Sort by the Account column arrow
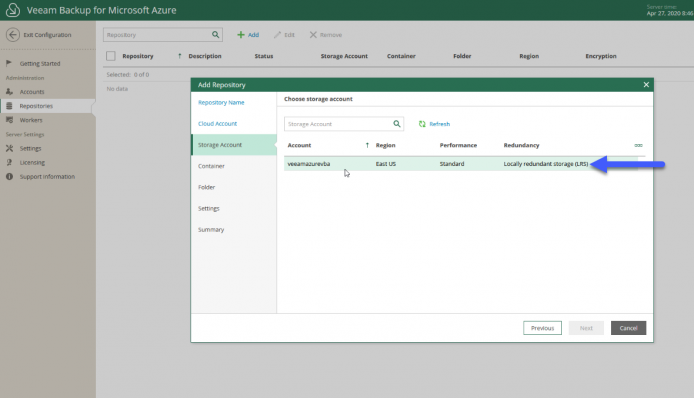 click(x=367, y=145)
